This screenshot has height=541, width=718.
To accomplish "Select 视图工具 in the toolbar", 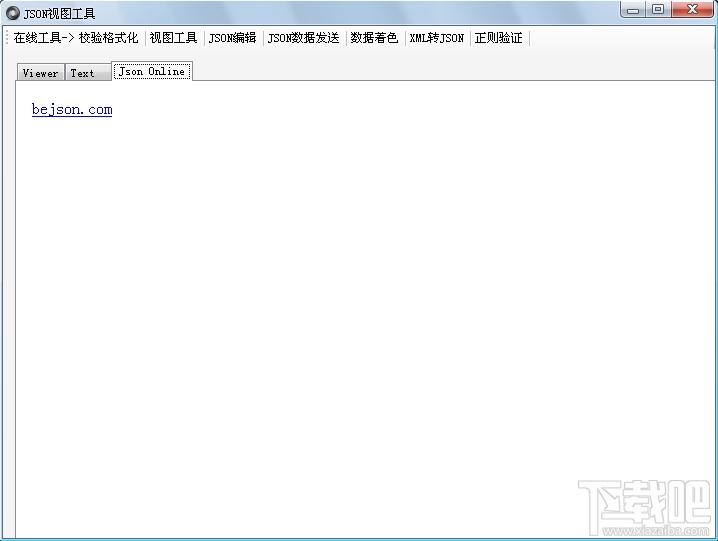I will [x=174, y=38].
